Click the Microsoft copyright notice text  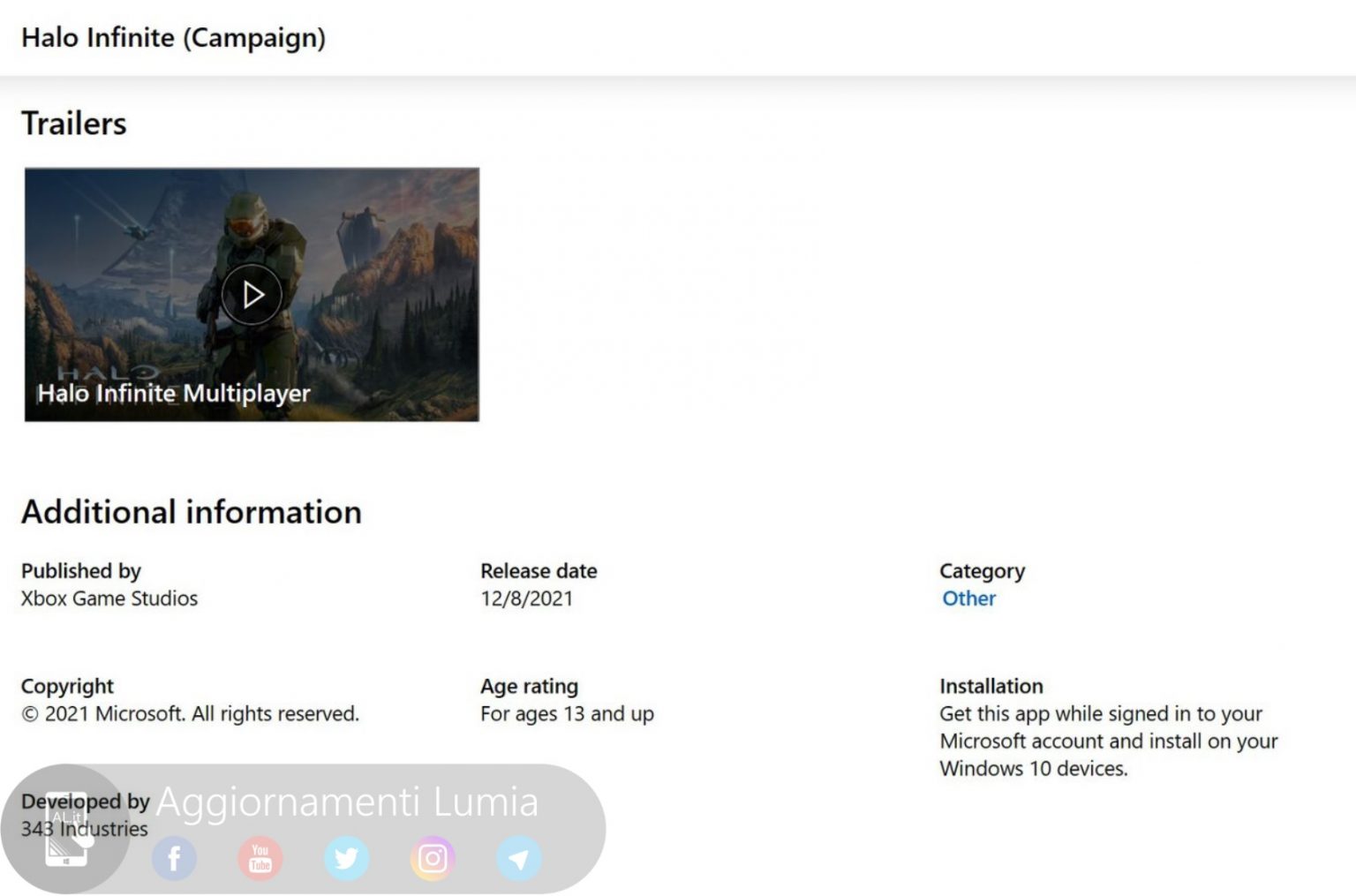(x=191, y=714)
